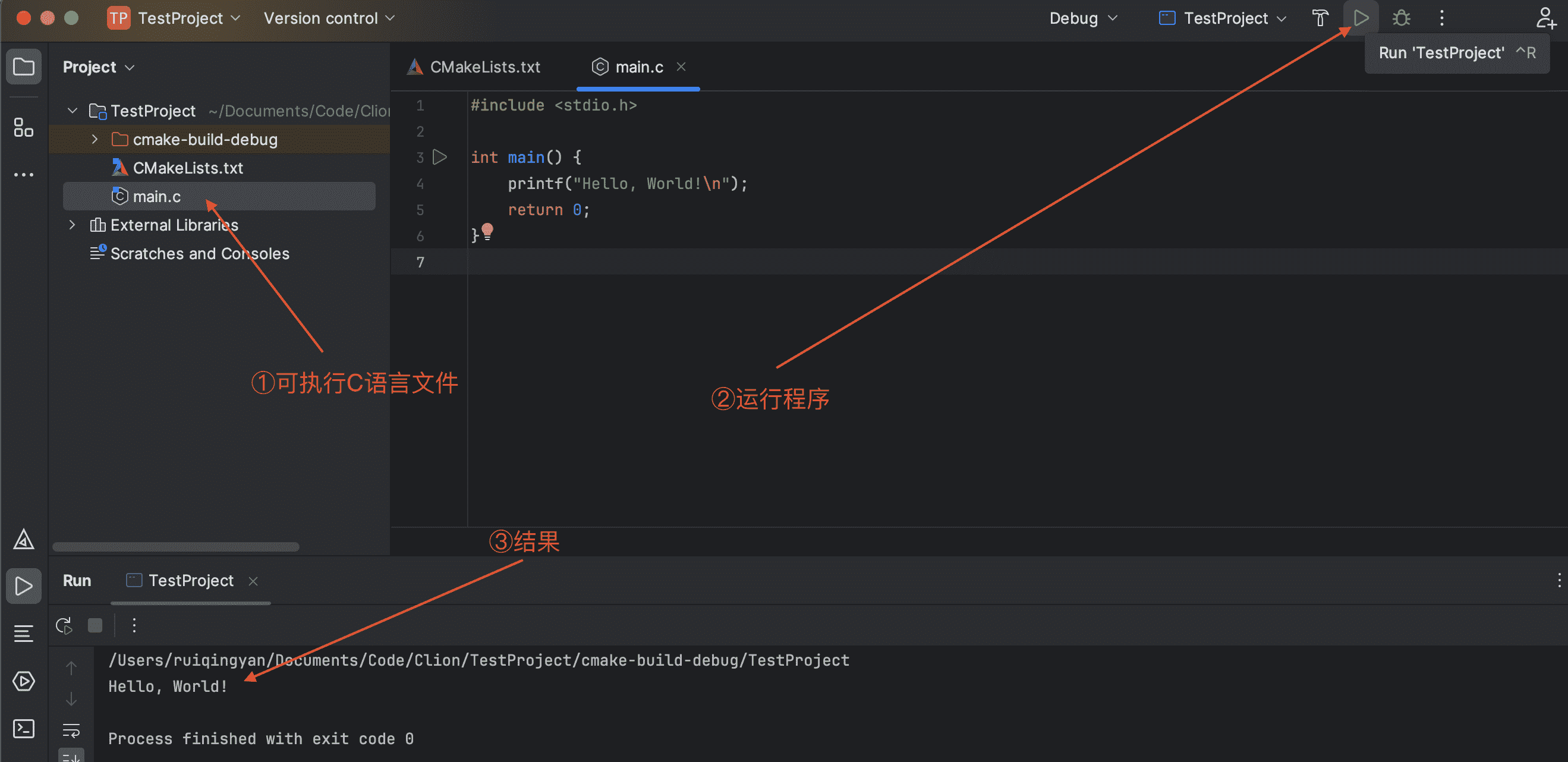Toggle soft-wrap in the console output
This screenshot has width=1568, height=762.
(71, 730)
